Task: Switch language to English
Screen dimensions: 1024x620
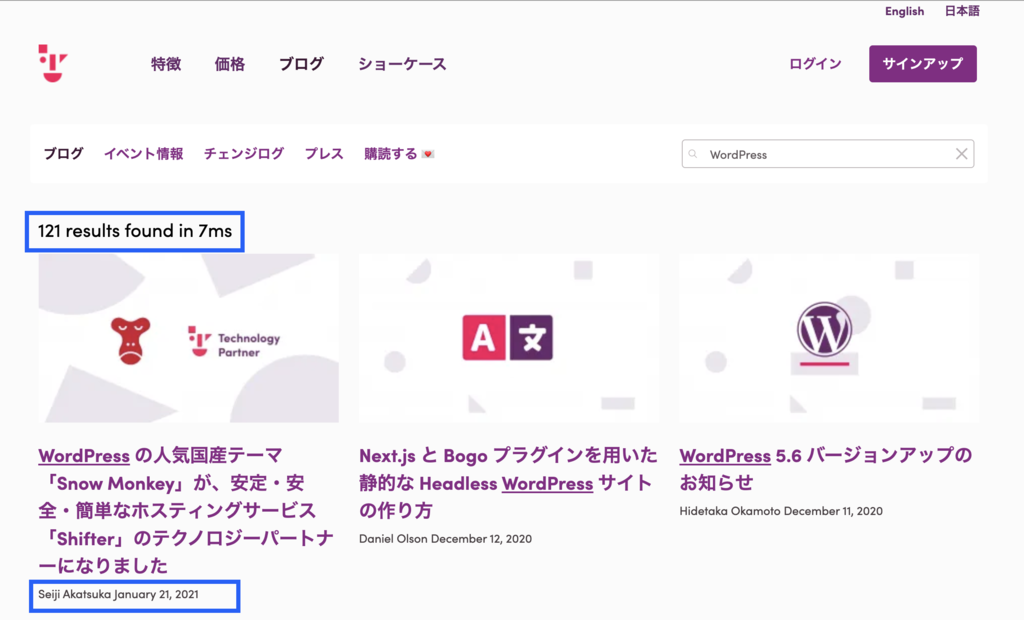Action: [904, 11]
